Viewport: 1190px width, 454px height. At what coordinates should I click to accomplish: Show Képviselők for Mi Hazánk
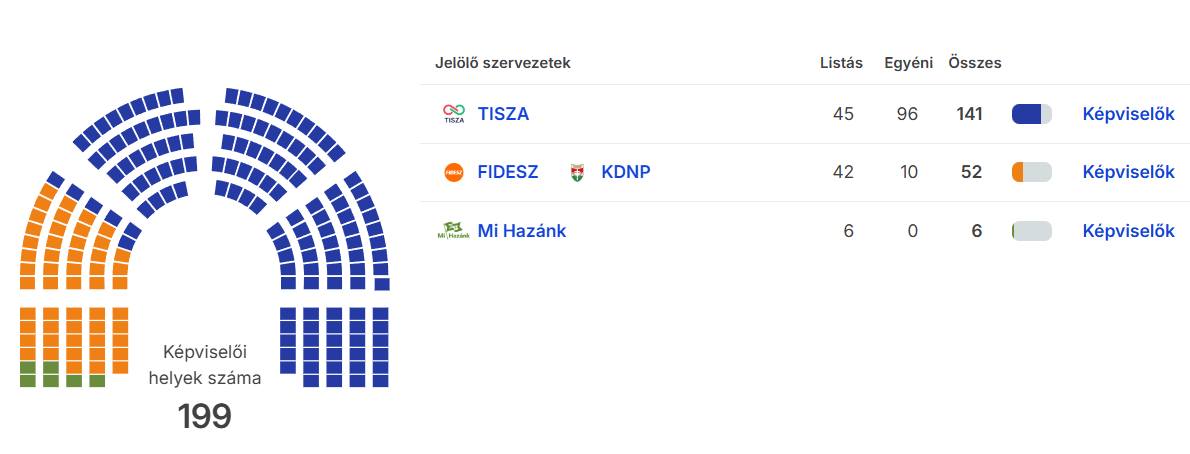(1128, 231)
